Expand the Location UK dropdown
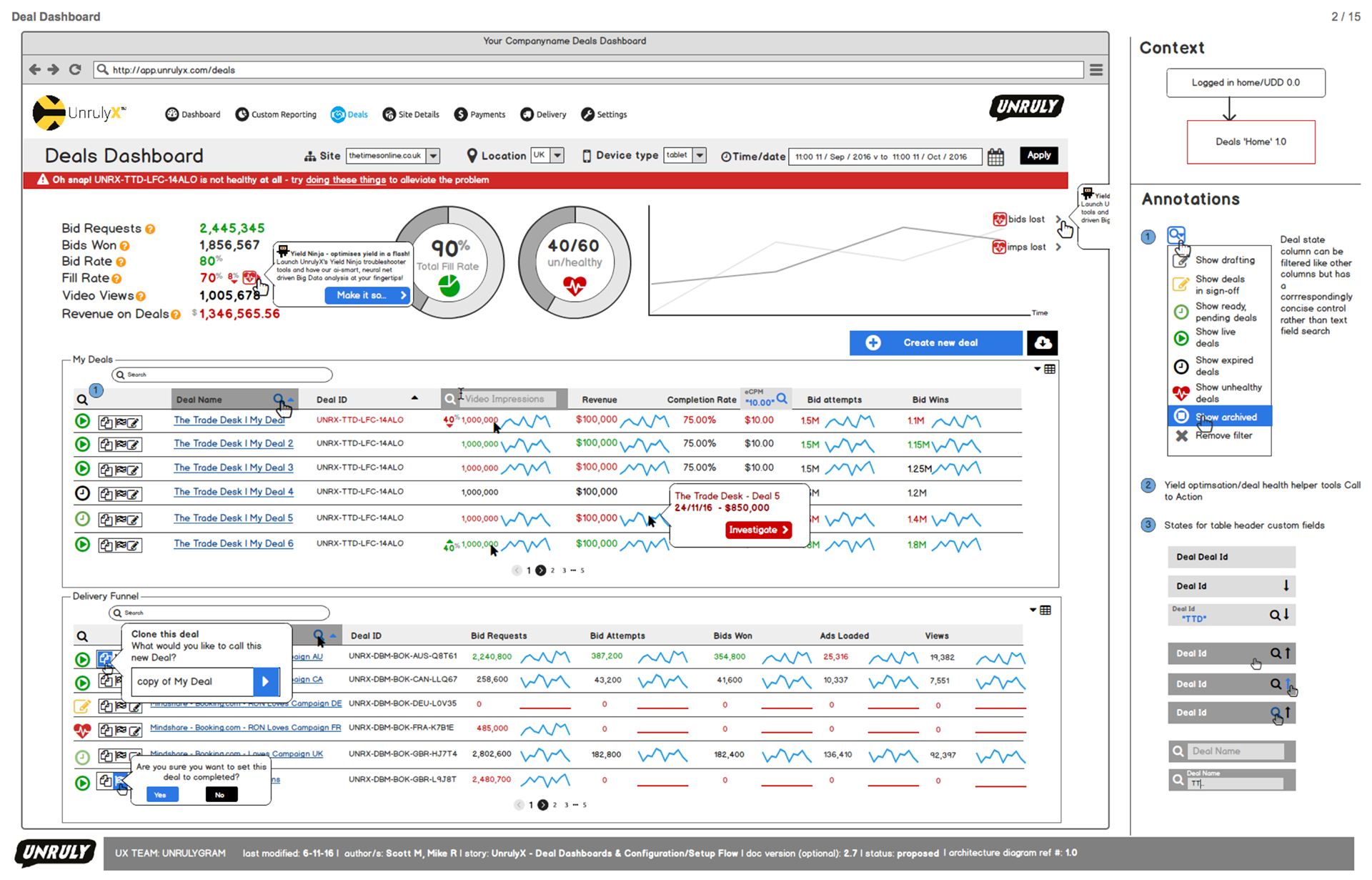This screenshot has height=880, width=1372. (x=557, y=155)
